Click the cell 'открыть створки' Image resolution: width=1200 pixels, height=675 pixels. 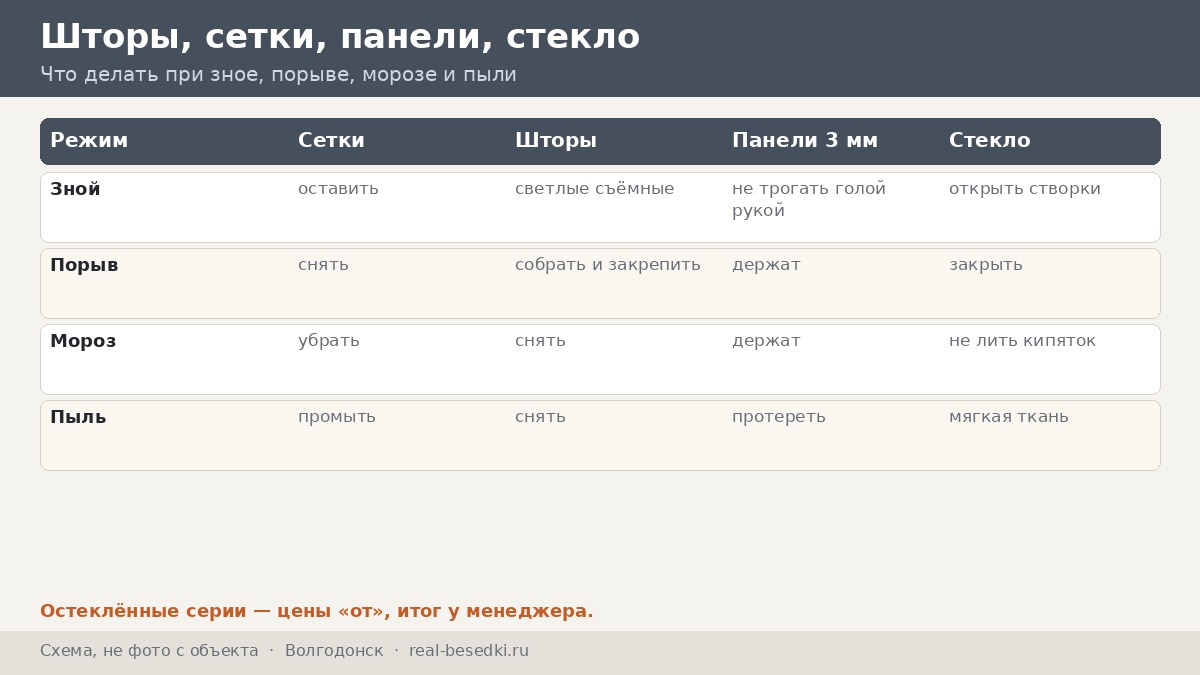1025,189
